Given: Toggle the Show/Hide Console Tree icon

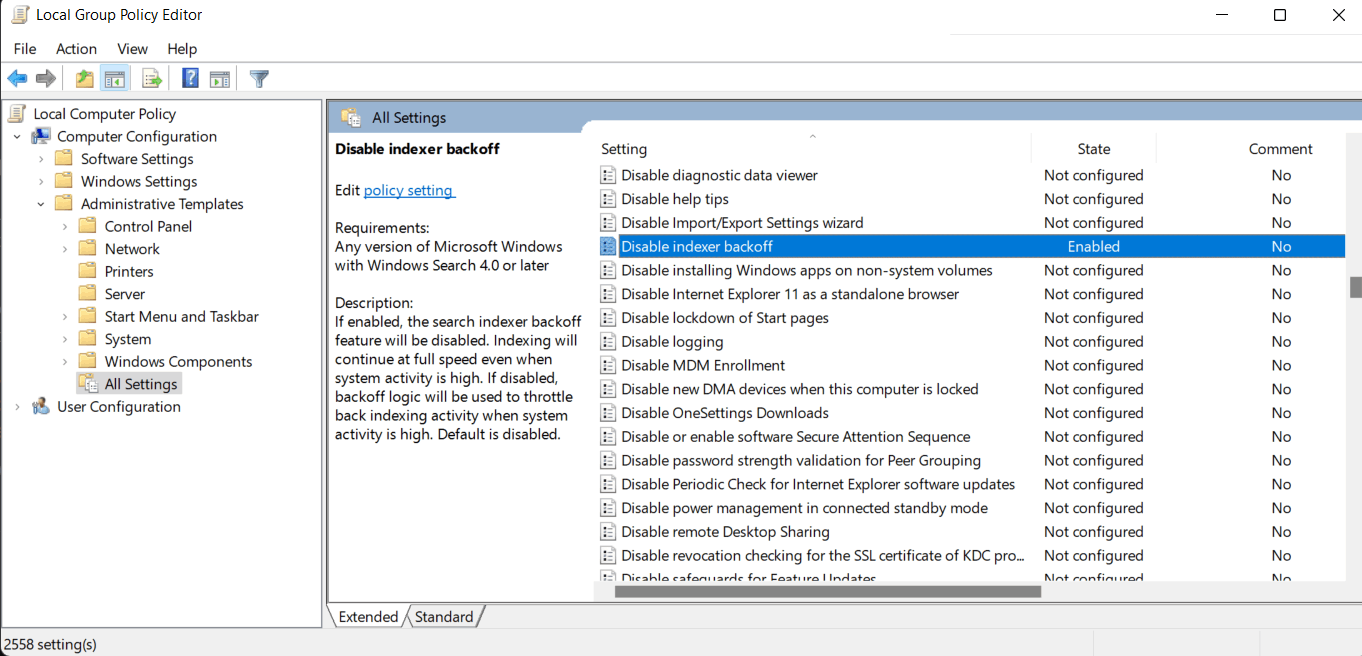Looking at the screenshot, I should click(x=115, y=79).
